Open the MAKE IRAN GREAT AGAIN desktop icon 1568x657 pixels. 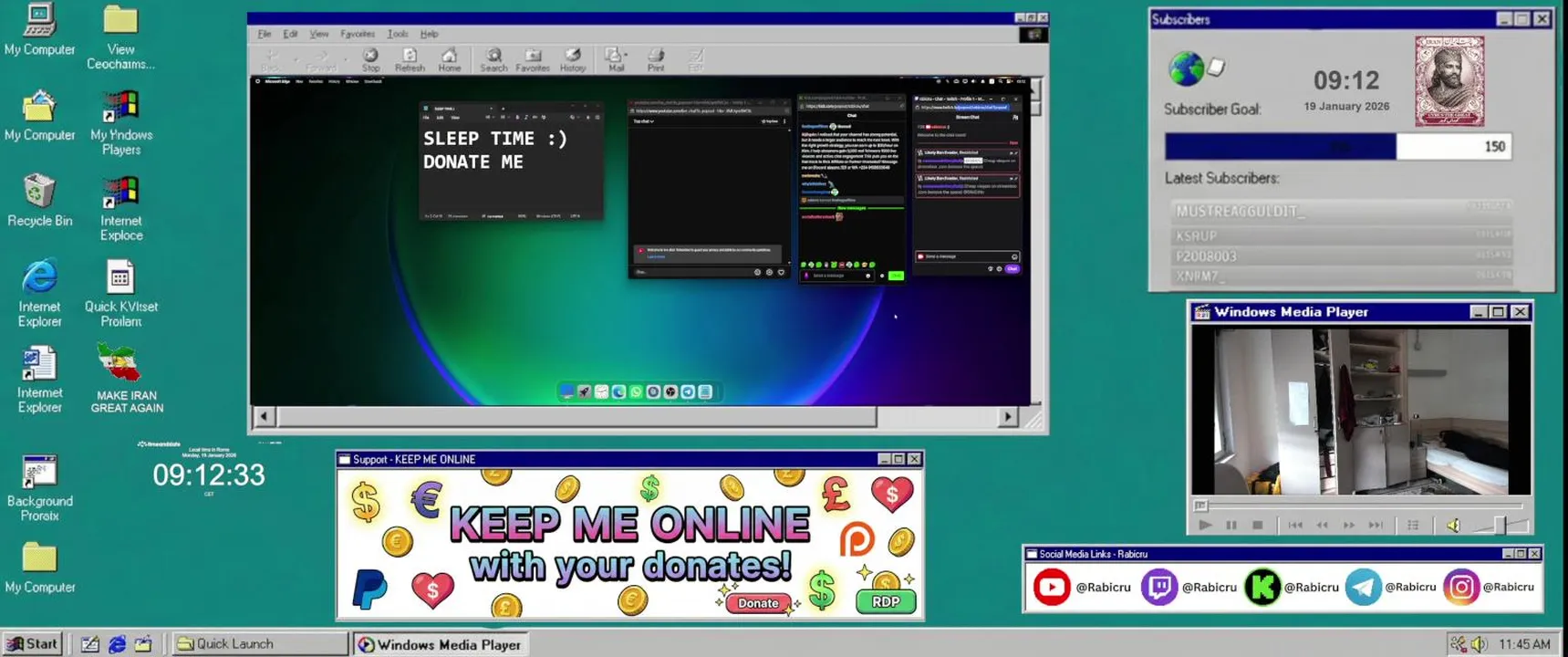[127, 379]
